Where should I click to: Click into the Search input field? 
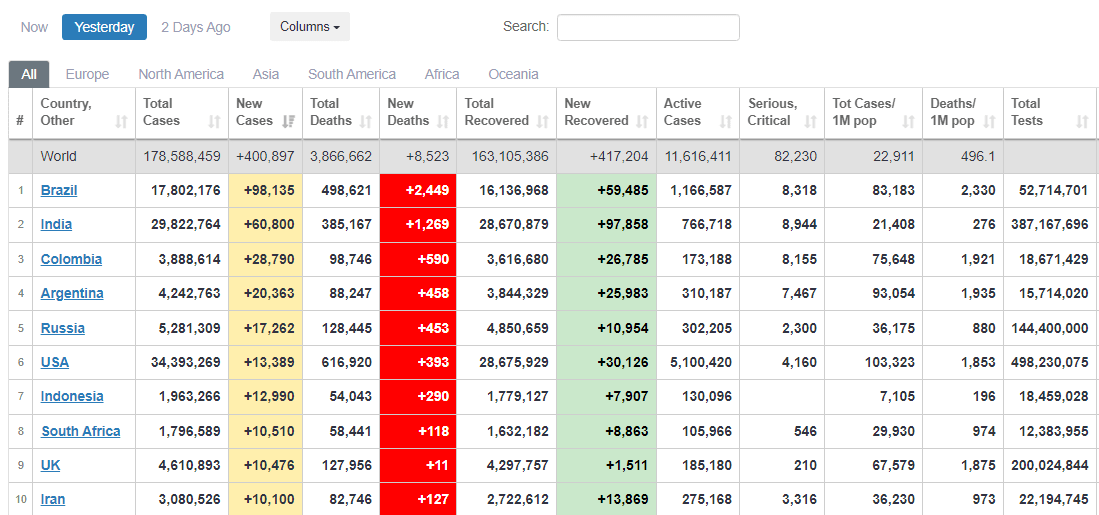pos(648,27)
